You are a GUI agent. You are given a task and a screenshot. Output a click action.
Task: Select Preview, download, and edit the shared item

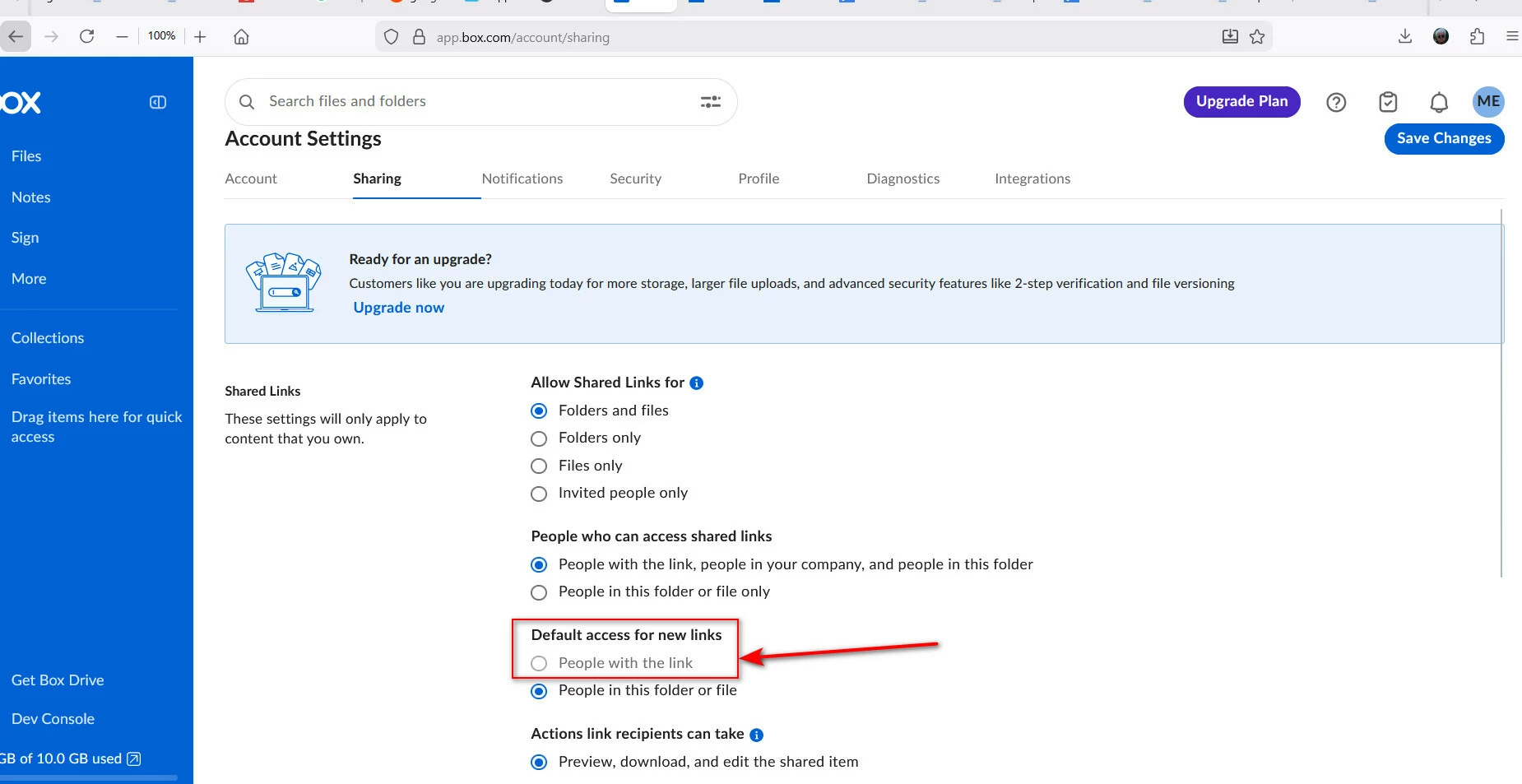pos(539,763)
